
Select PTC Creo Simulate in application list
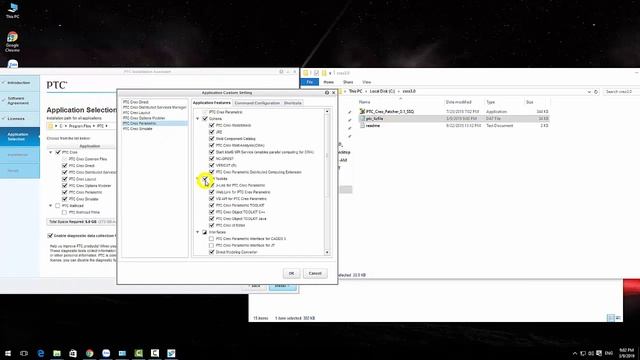point(138,129)
